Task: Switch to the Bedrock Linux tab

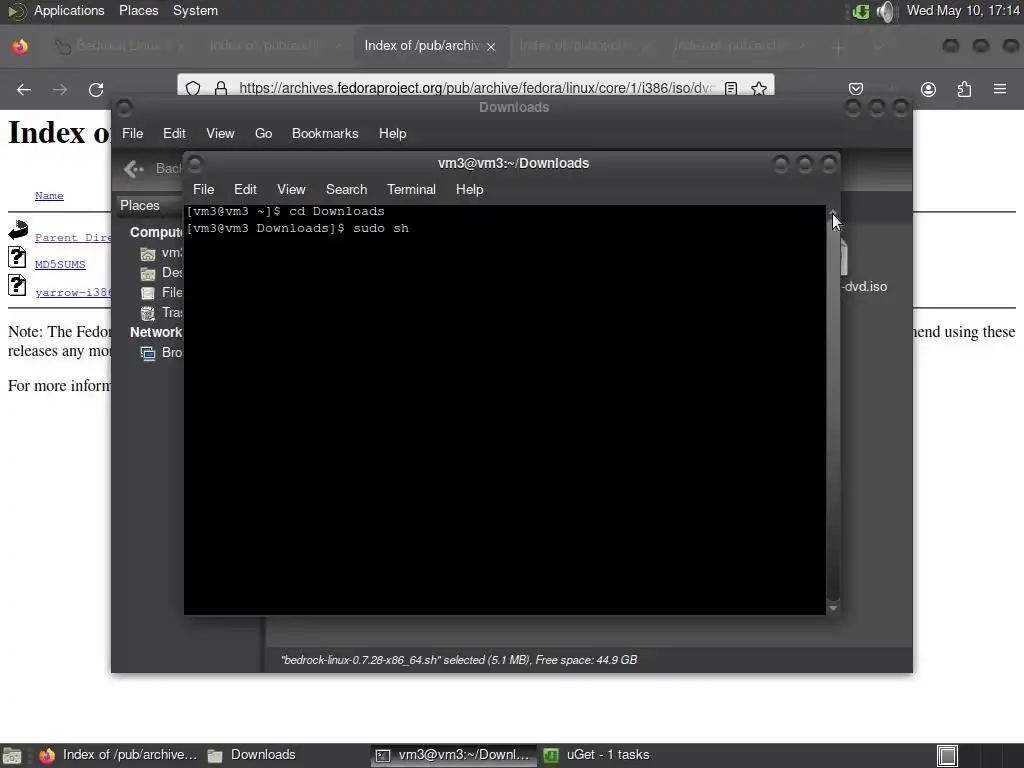Action: [118, 46]
